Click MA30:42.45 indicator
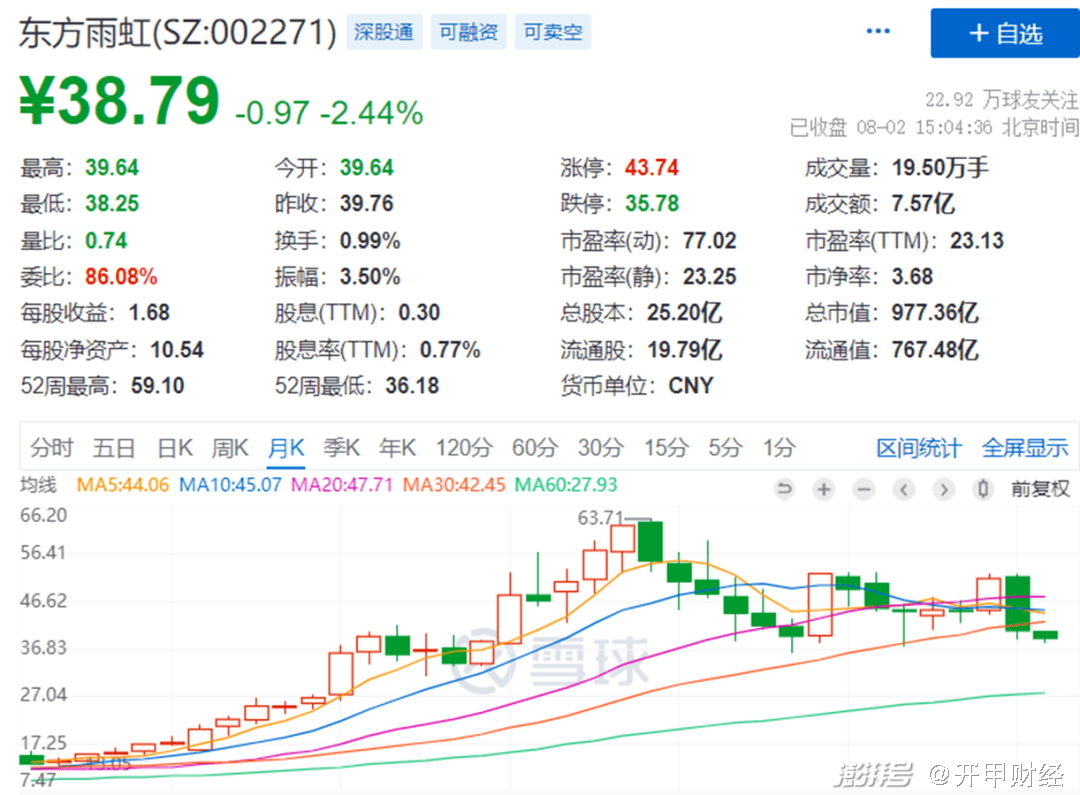Image resolution: width=1080 pixels, height=795 pixels. [454, 485]
